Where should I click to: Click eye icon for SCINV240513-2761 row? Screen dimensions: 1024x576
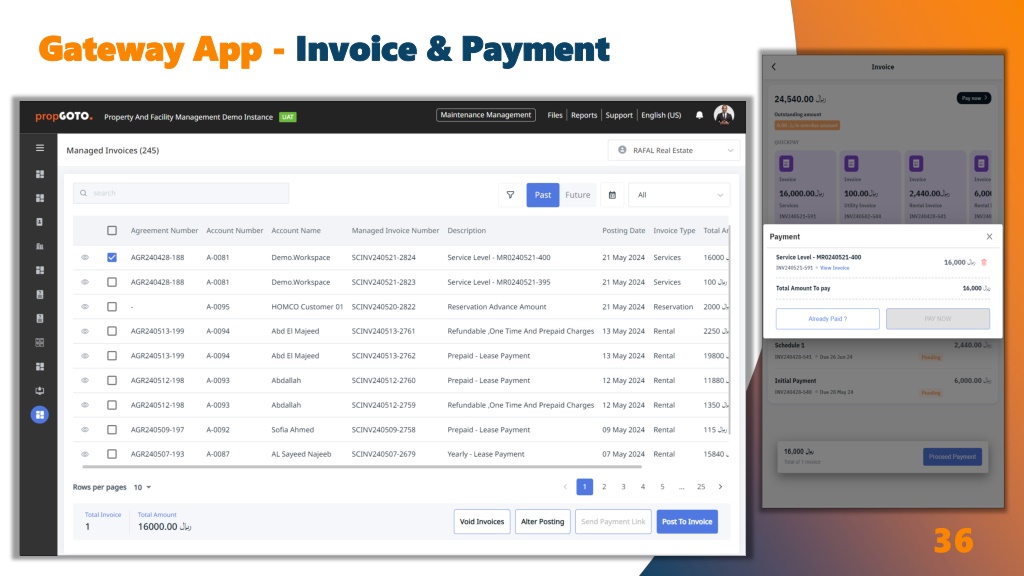click(85, 331)
